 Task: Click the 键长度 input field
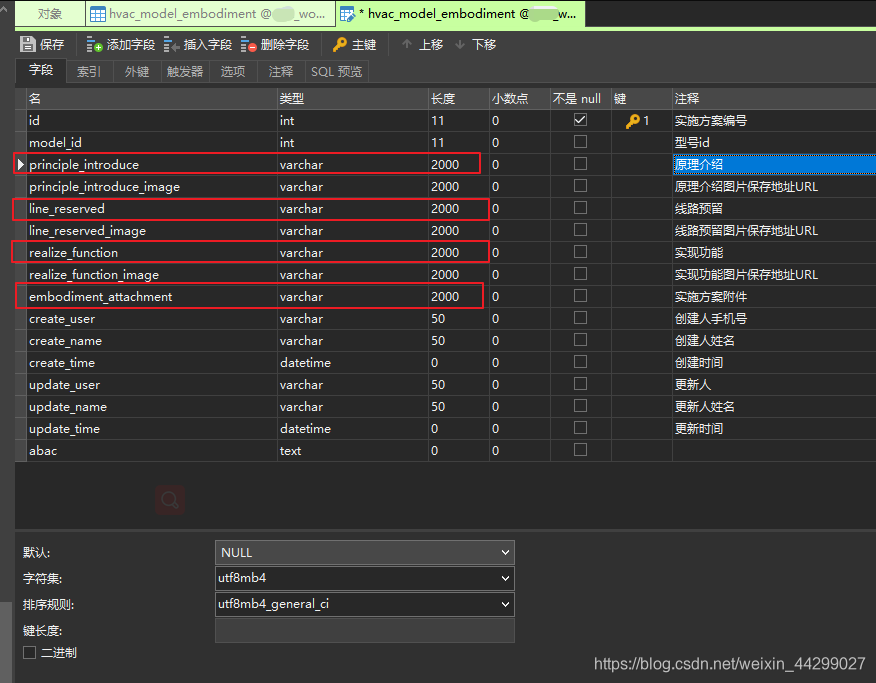[363, 630]
